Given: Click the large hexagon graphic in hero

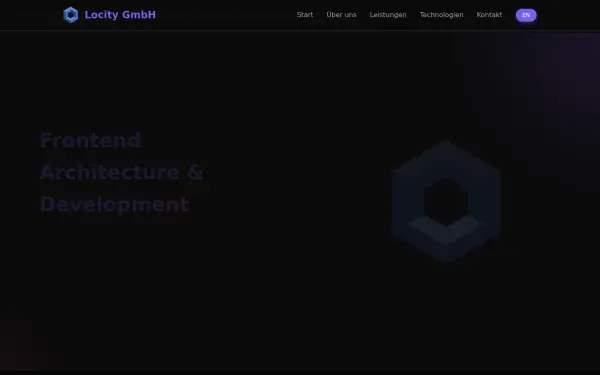Looking at the screenshot, I should point(446,202).
